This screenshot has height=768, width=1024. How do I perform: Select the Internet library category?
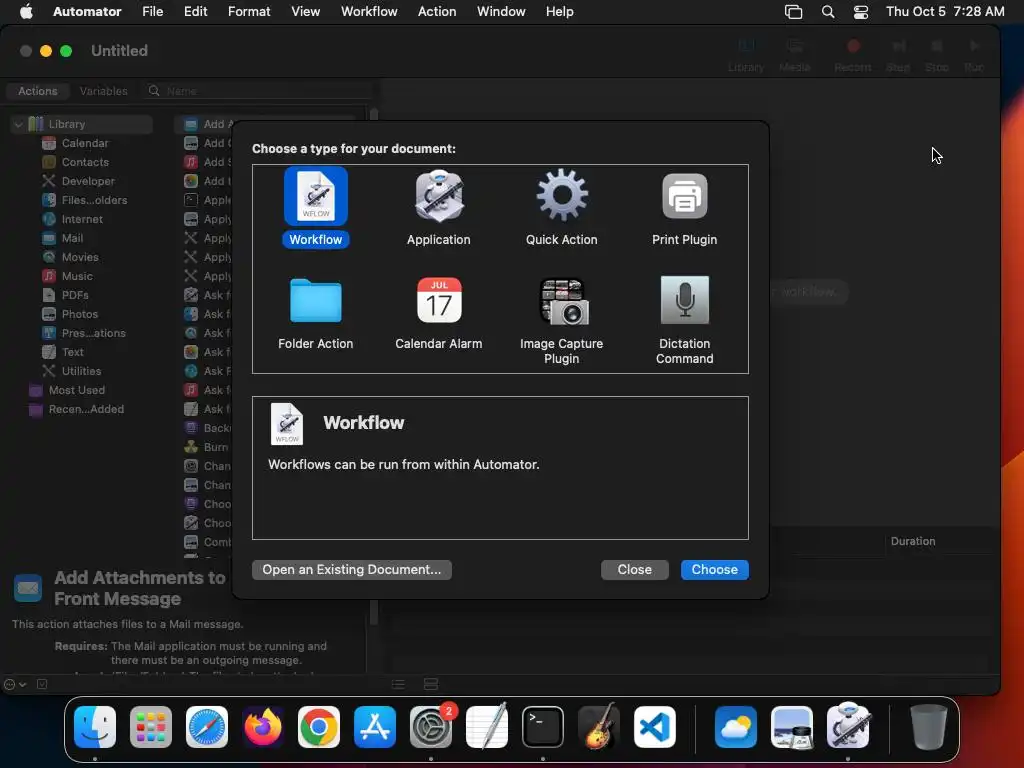(x=82, y=219)
